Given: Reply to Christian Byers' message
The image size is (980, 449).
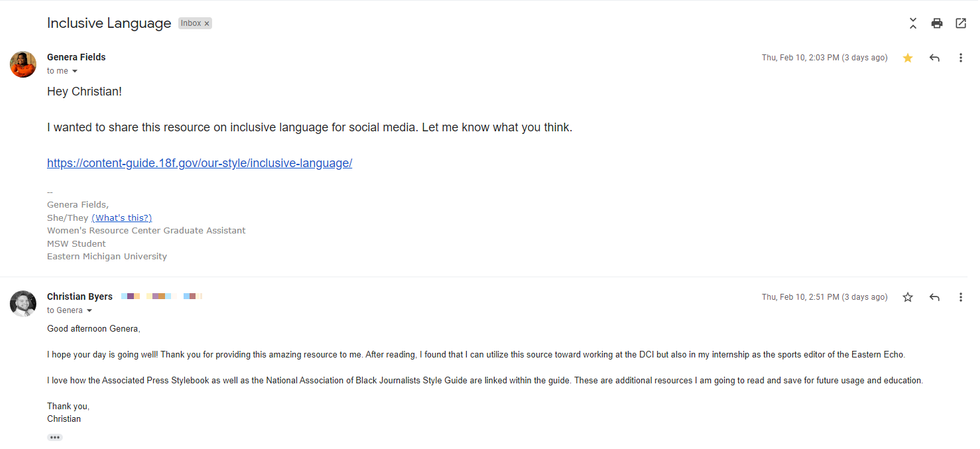Looking at the screenshot, I should (934, 297).
